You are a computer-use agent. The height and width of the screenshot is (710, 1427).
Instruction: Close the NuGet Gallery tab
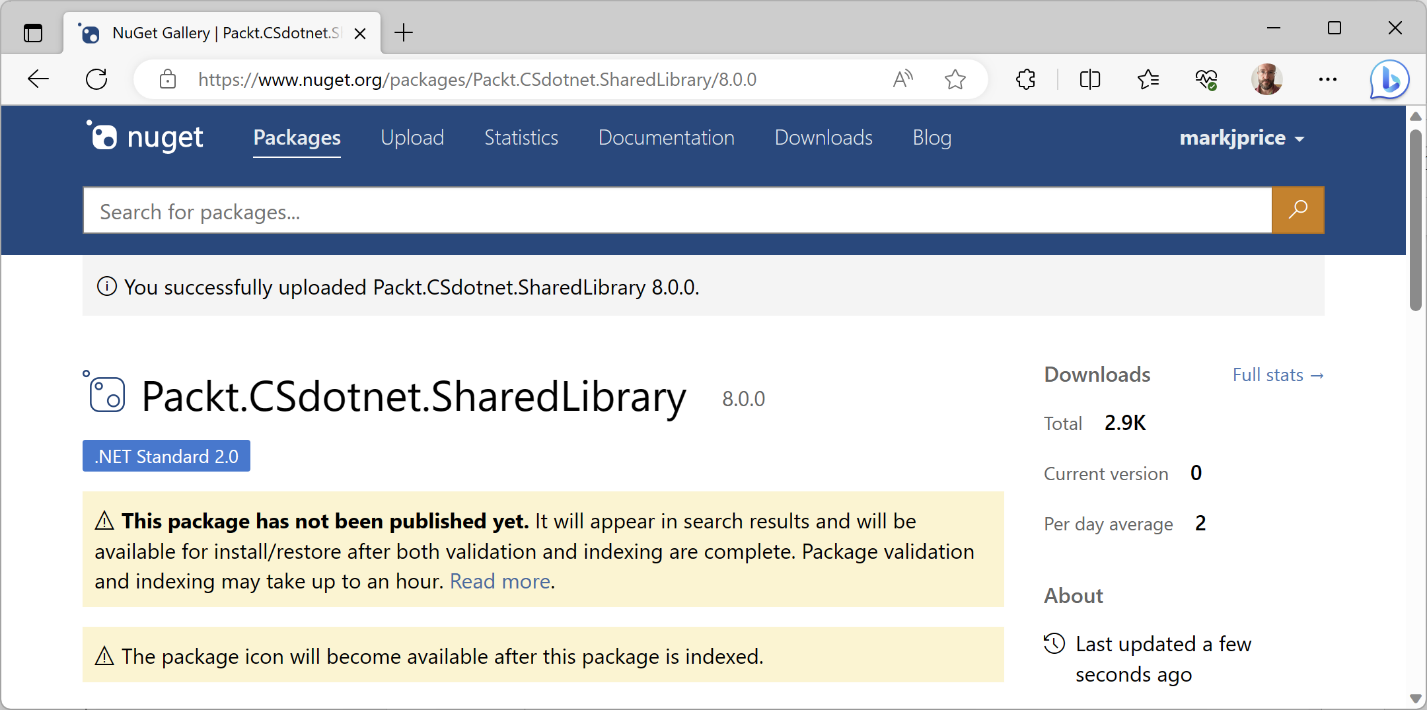click(360, 33)
